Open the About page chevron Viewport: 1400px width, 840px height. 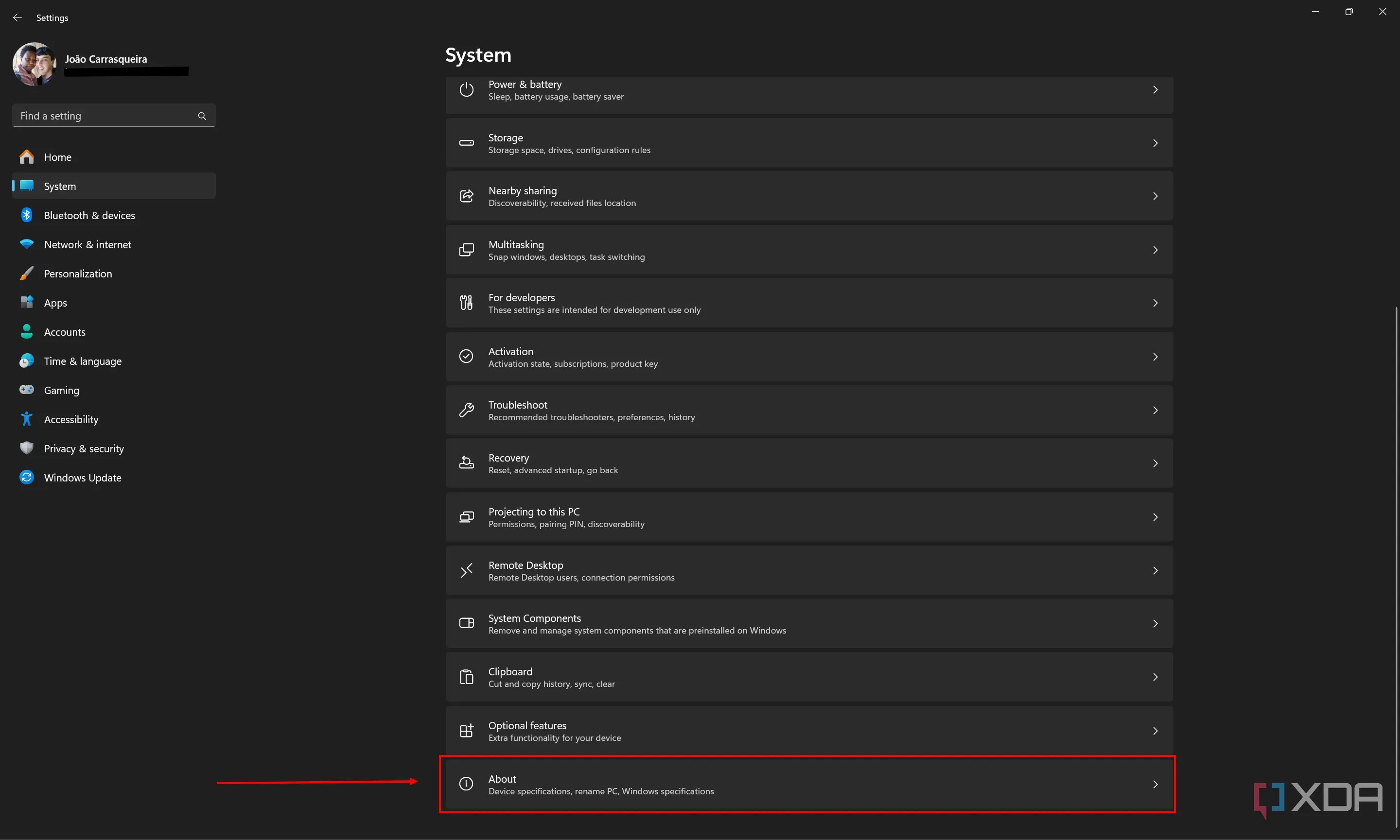point(1155,783)
